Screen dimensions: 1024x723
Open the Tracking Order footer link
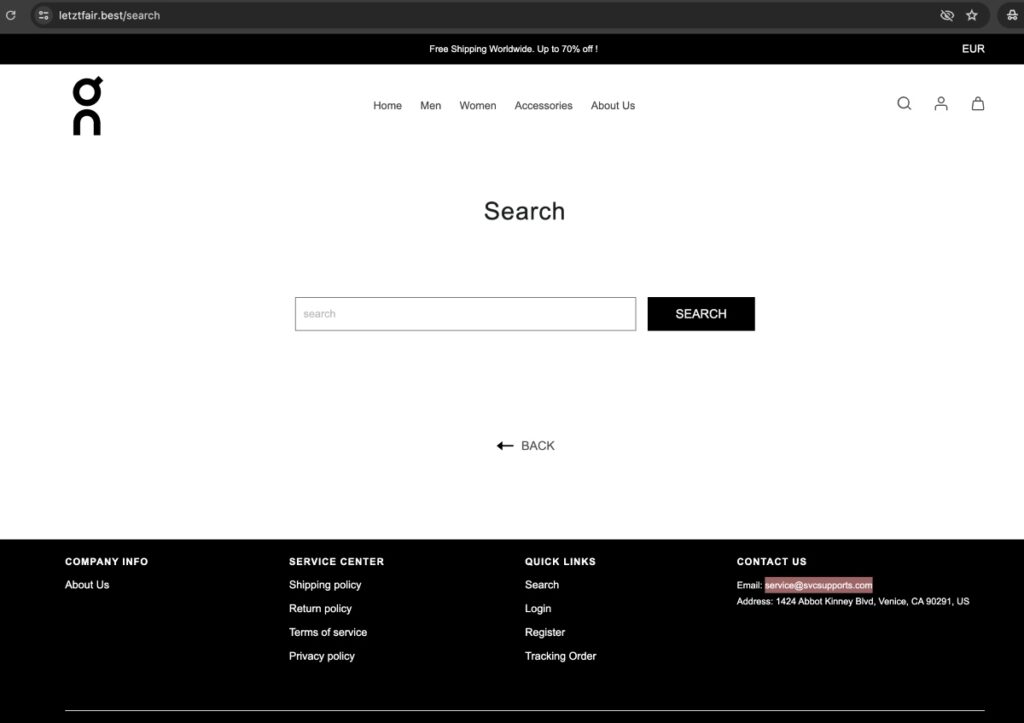coord(560,656)
